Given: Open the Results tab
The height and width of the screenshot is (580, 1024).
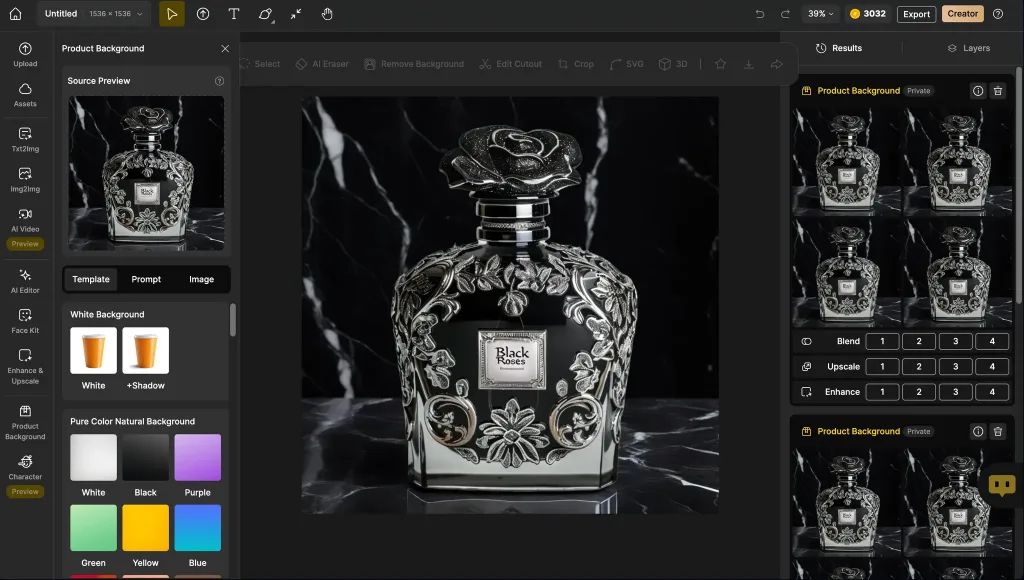Looking at the screenshot, I should point(839,48).
